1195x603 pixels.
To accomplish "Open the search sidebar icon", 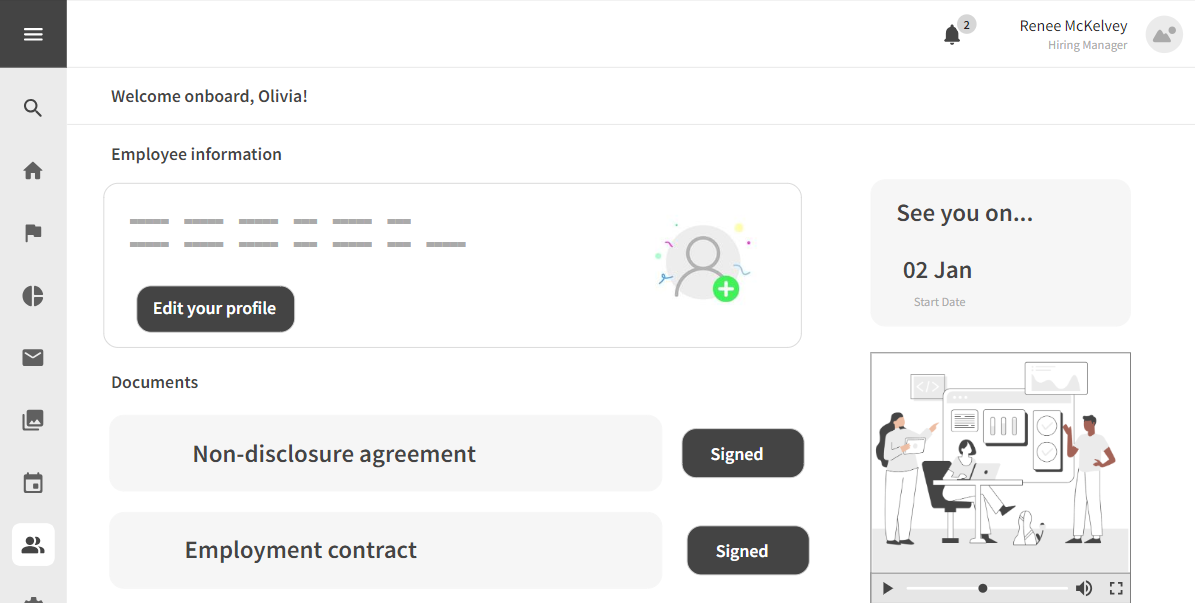I will click(x=33, y=107).
